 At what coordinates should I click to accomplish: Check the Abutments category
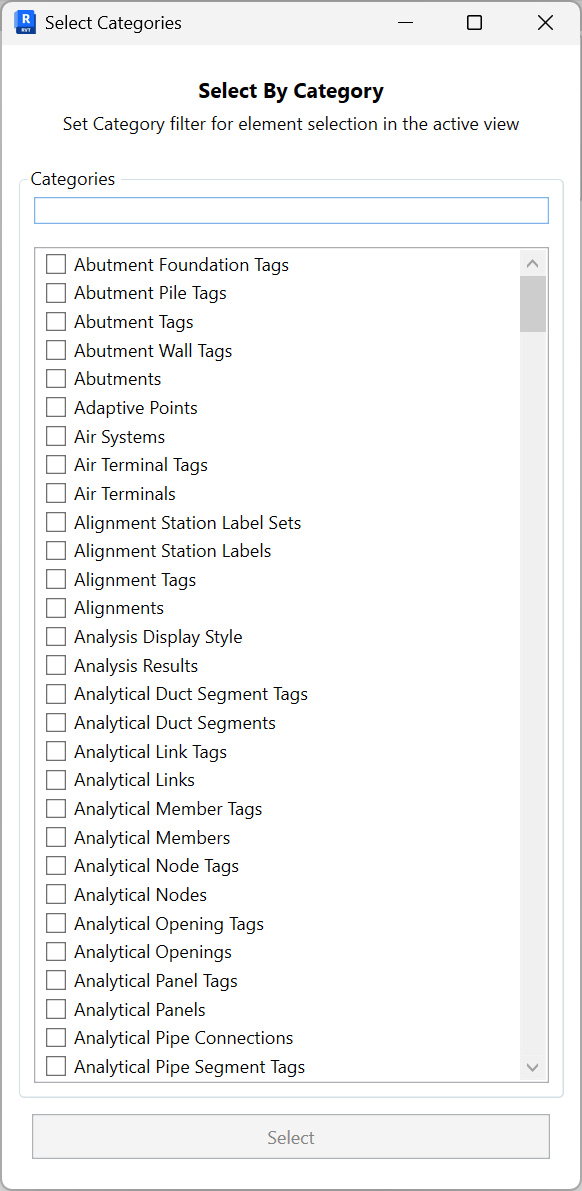point(56,378)
